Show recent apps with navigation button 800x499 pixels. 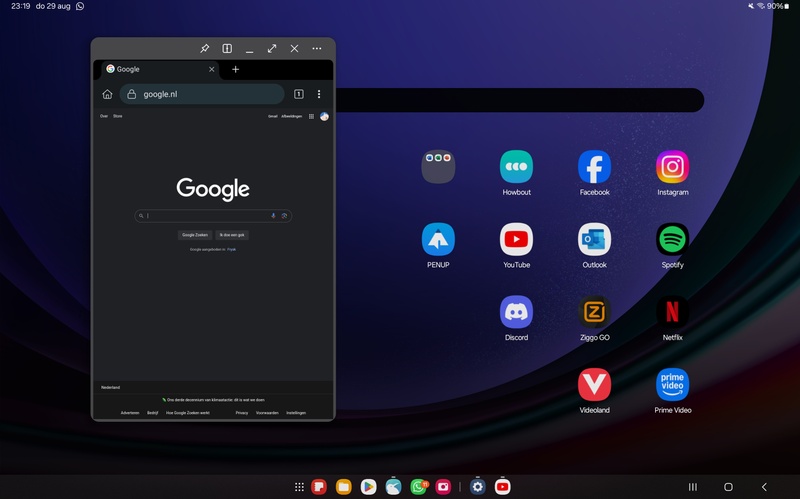tap(692, 487)
